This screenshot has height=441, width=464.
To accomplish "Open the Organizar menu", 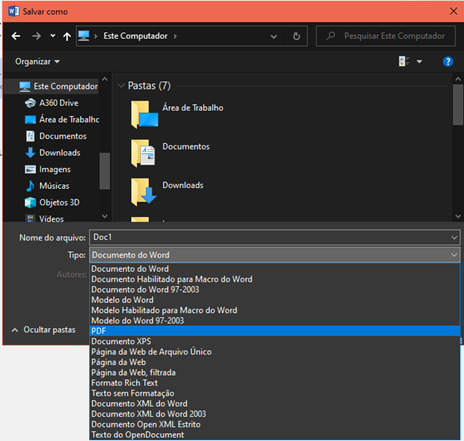I will coord(37,62).
